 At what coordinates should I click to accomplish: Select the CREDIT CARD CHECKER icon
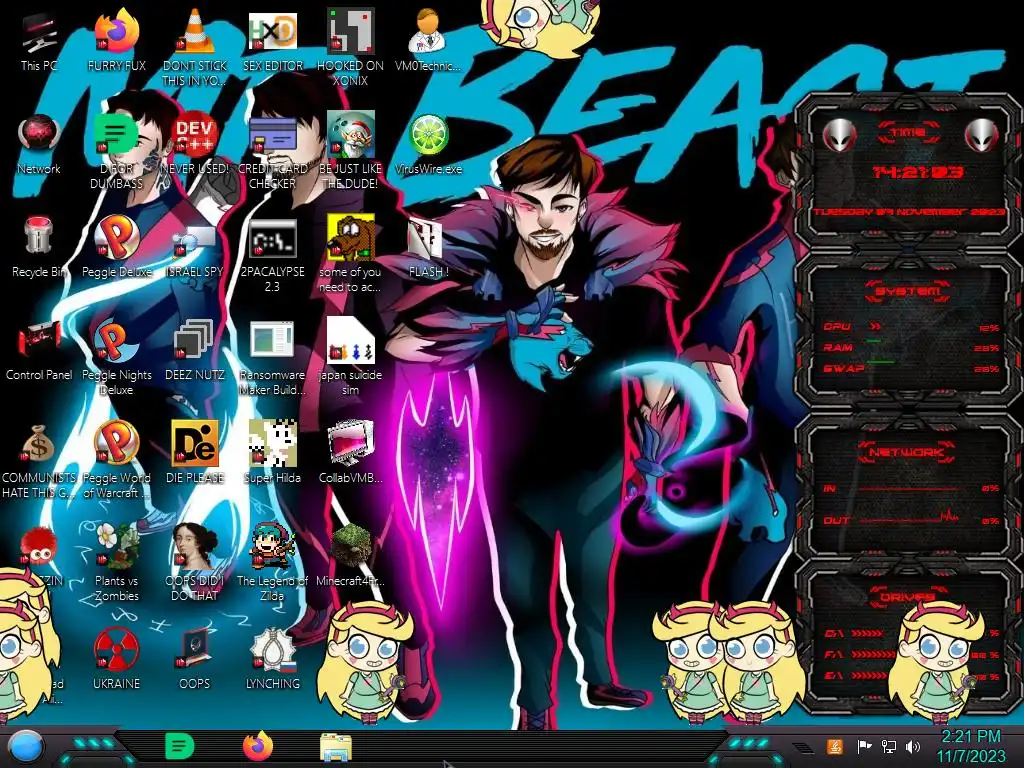[273, 136]
